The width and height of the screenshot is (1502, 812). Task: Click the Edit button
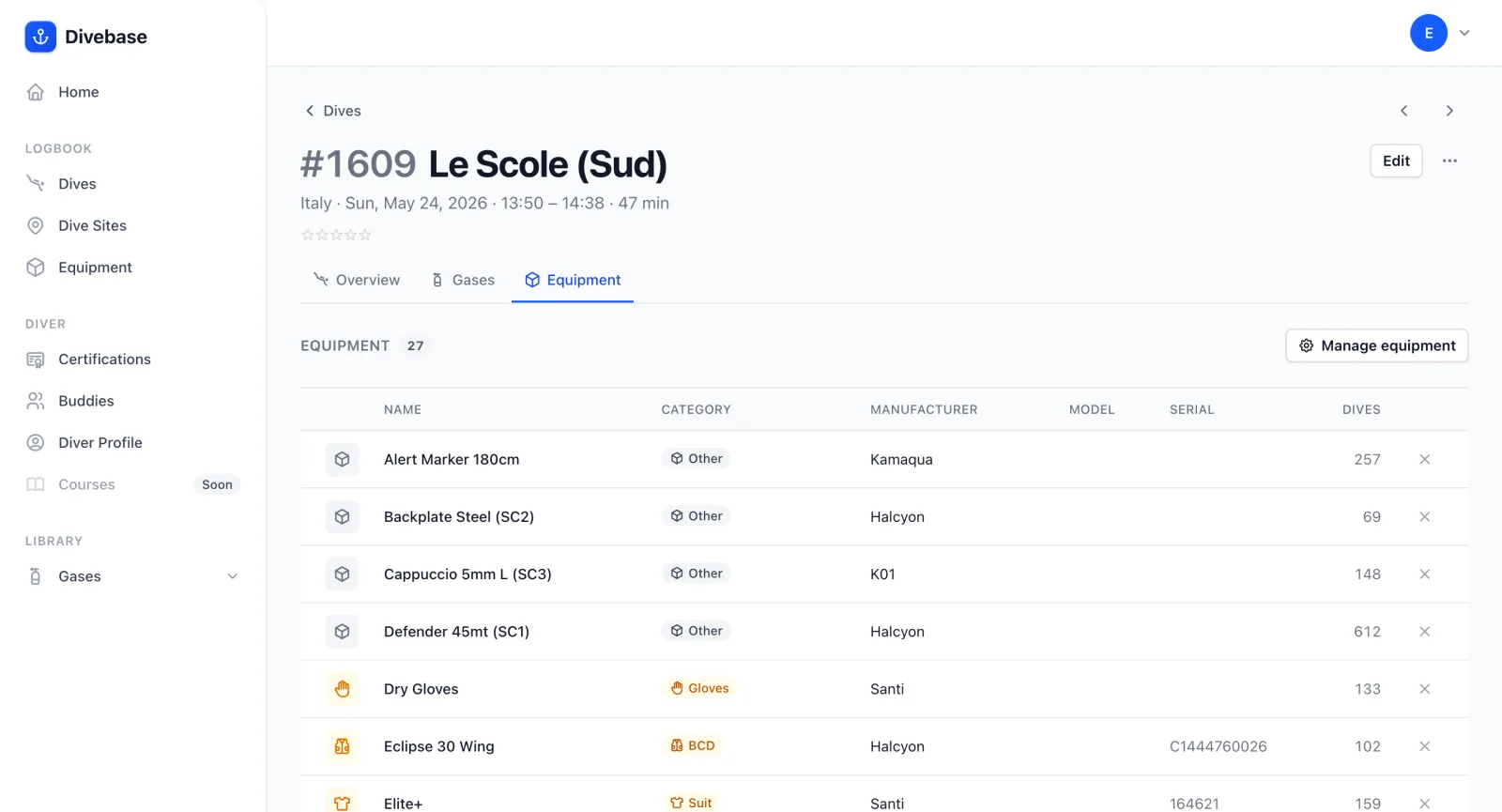(x=1396, y=161)
